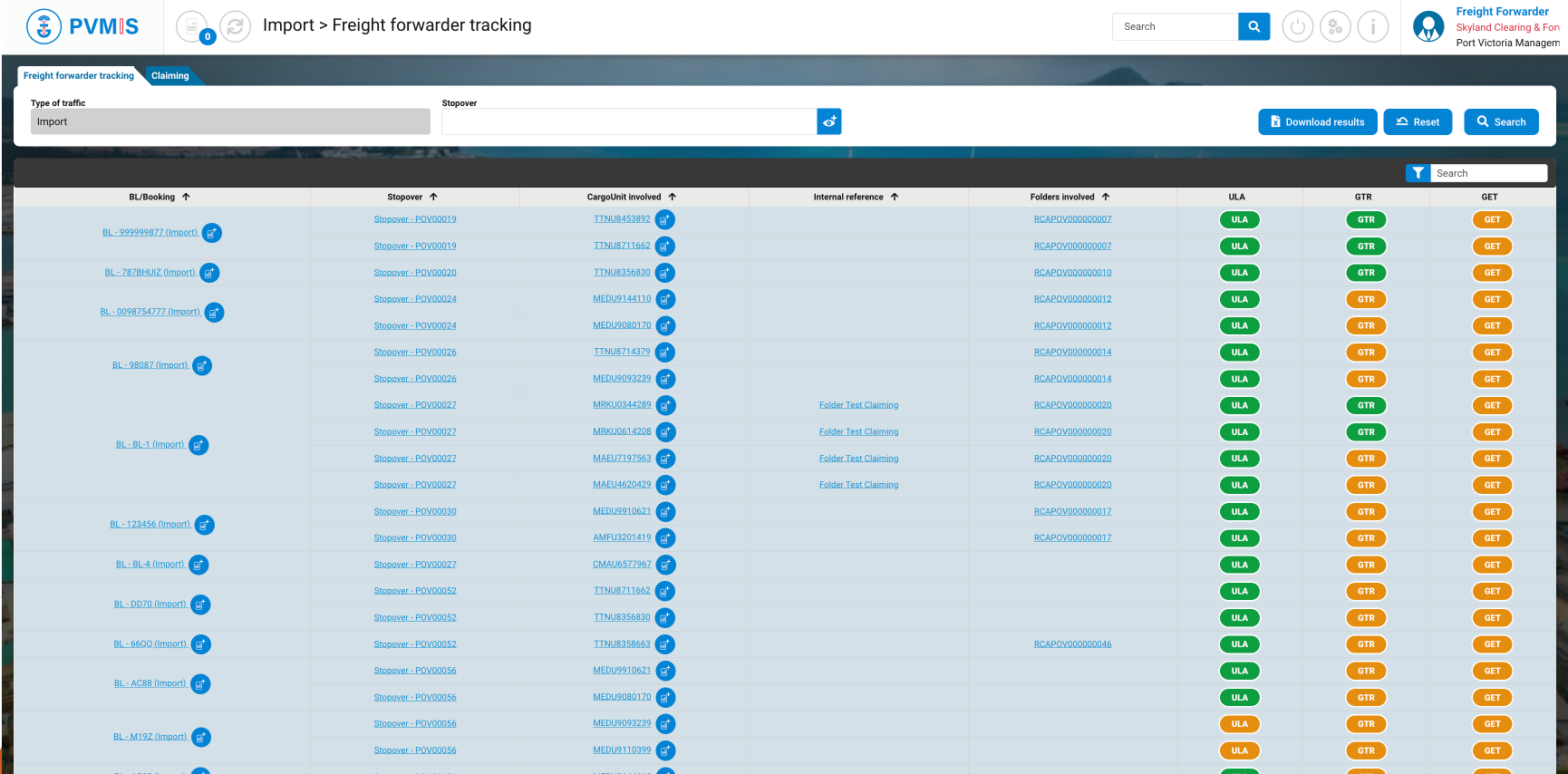Viewport: 1568px width, 774px height.
Task: Select the Freight forwarder tracking tab
Action: pos(79,76)
